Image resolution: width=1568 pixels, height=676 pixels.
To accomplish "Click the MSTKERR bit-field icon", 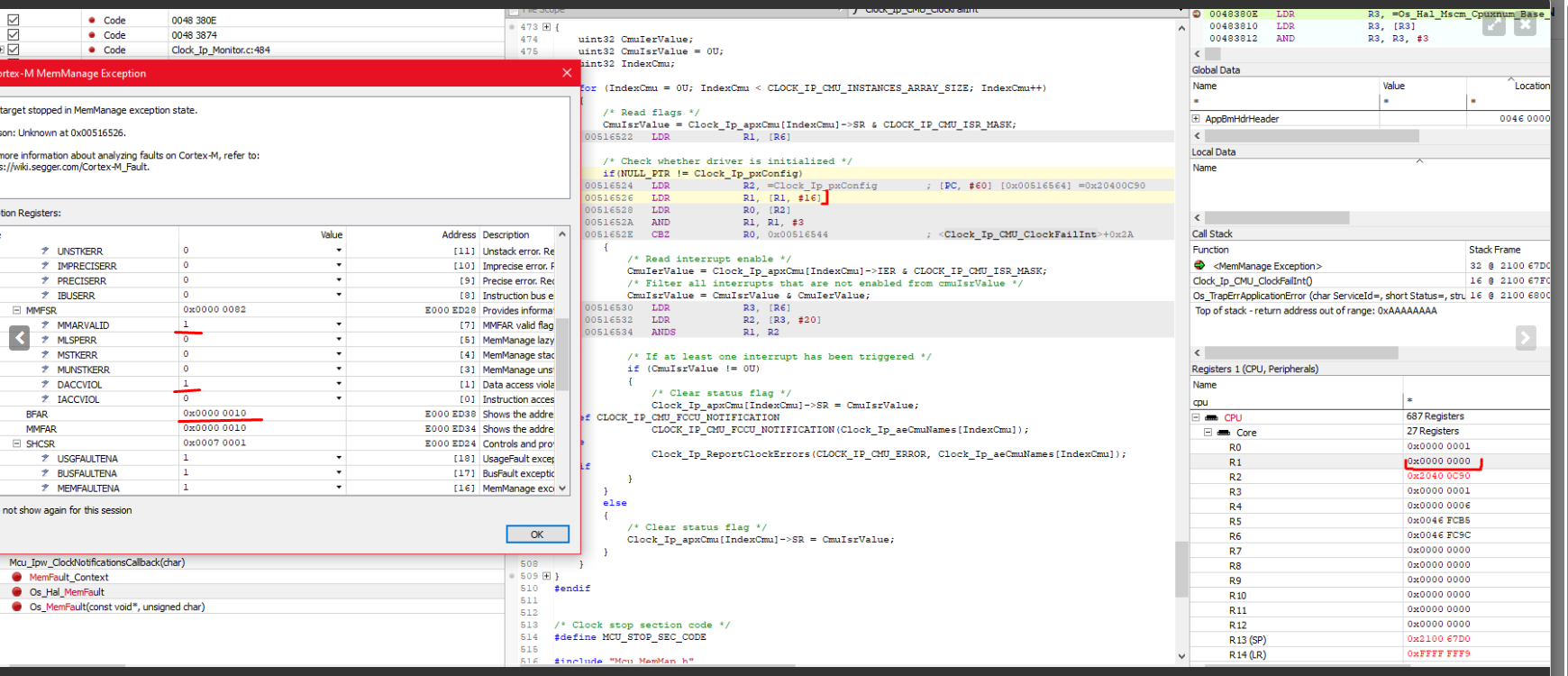I will pyautogui.click(x=45, y=355).
